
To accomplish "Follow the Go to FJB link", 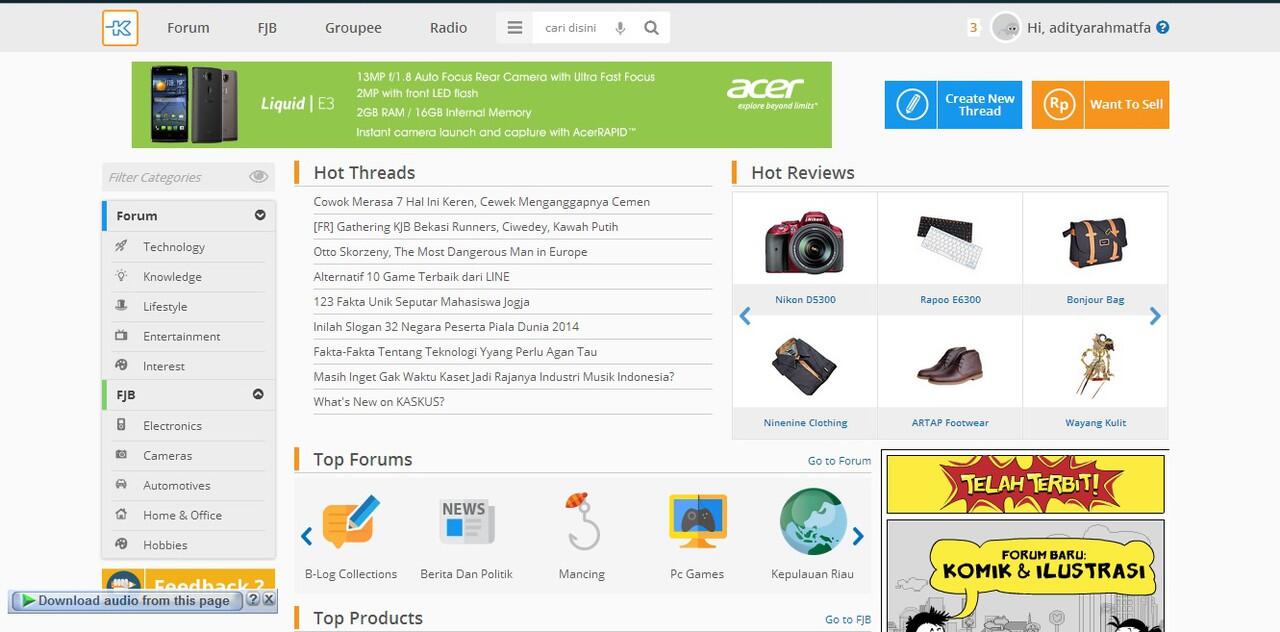I will tap(848, 620).
